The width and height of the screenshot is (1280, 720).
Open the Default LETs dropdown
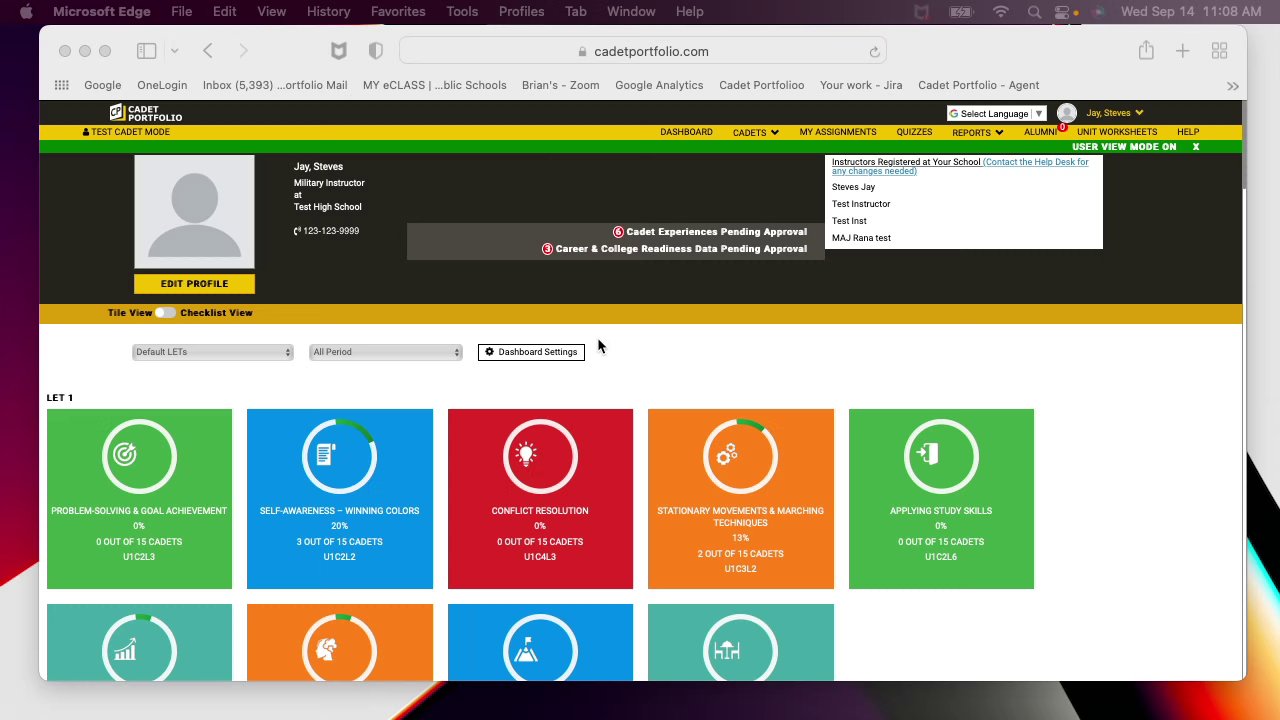click(213, 352)
